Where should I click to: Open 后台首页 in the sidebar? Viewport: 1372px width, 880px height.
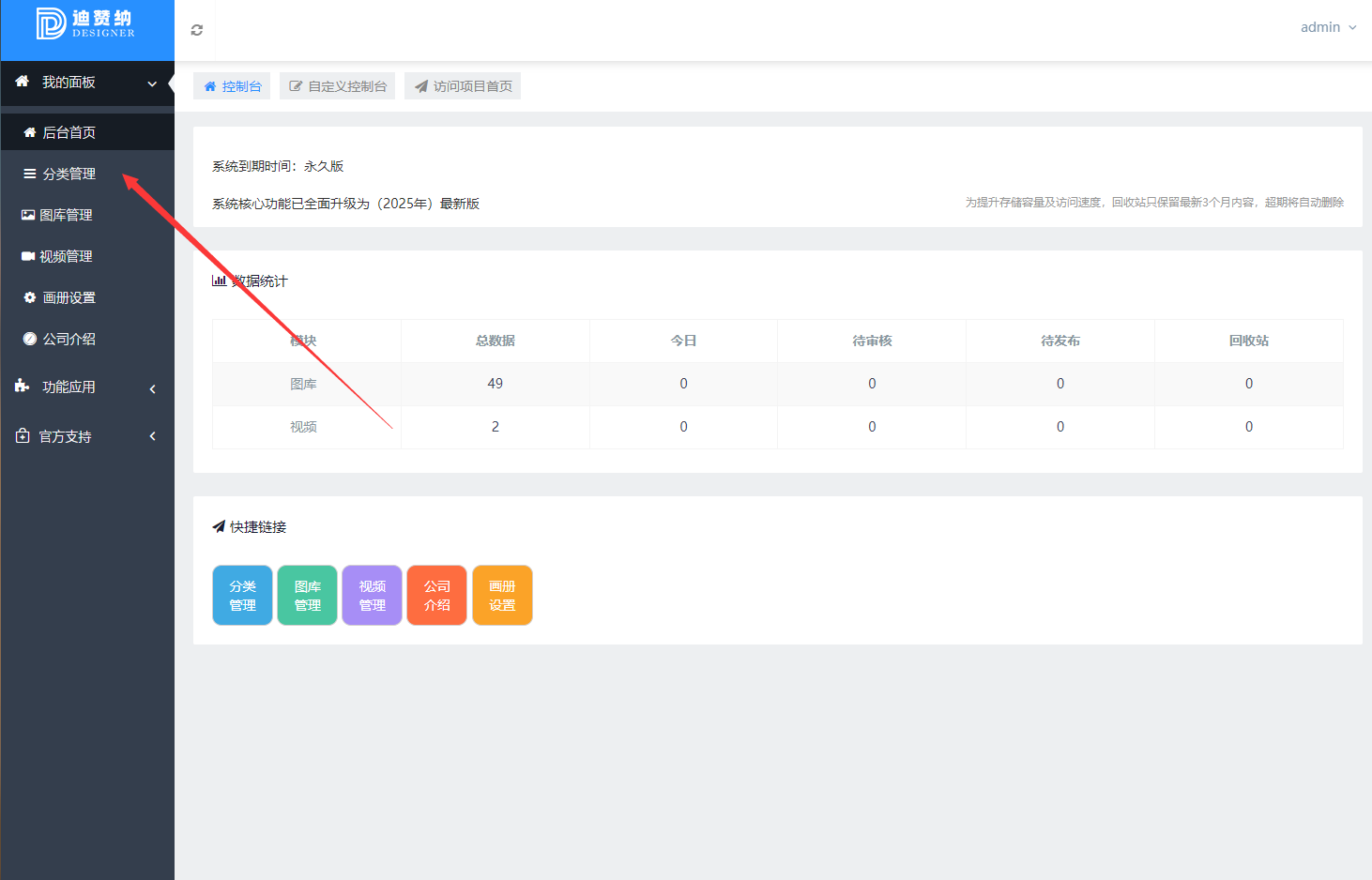click(x=87, y=132)
